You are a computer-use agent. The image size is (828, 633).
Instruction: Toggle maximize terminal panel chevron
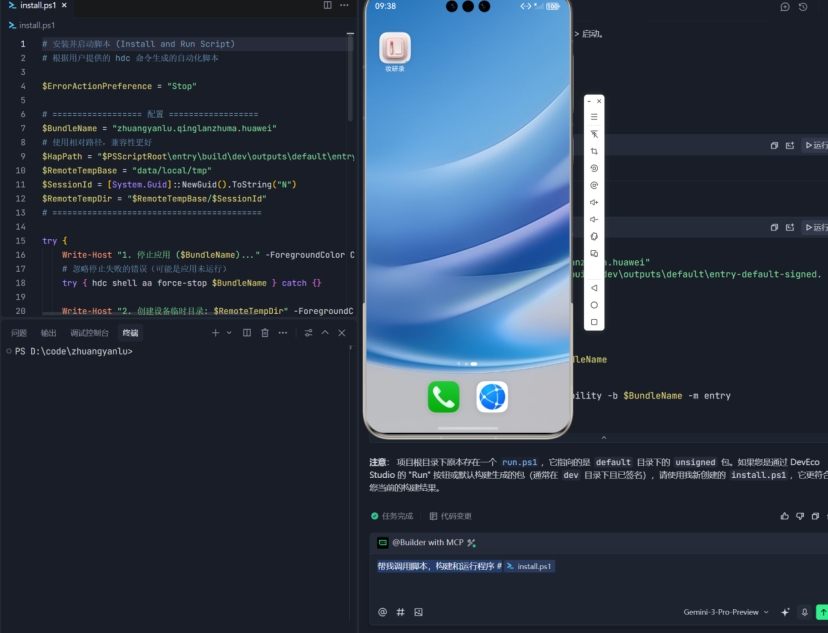point(325,333)
